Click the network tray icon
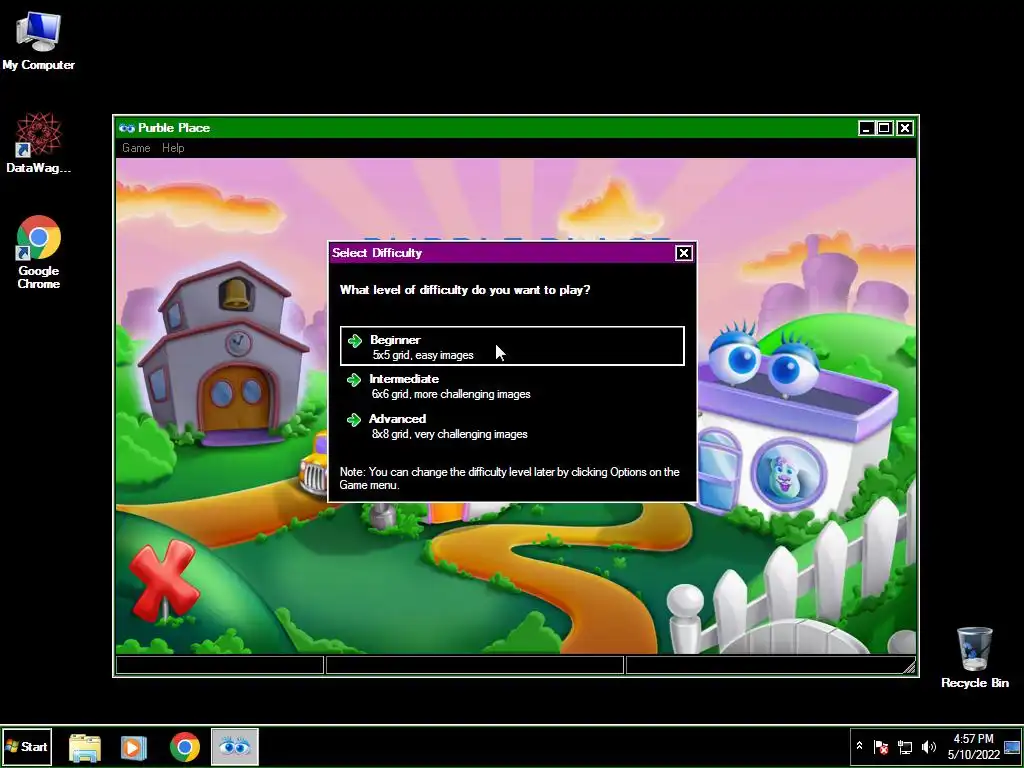This screenshot has height=768, width=1024. click(904, 746)
